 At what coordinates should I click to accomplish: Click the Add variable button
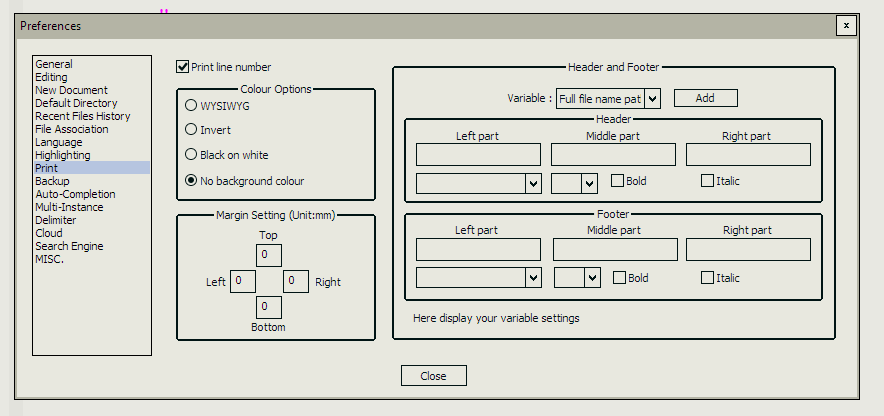pos(705,98)
